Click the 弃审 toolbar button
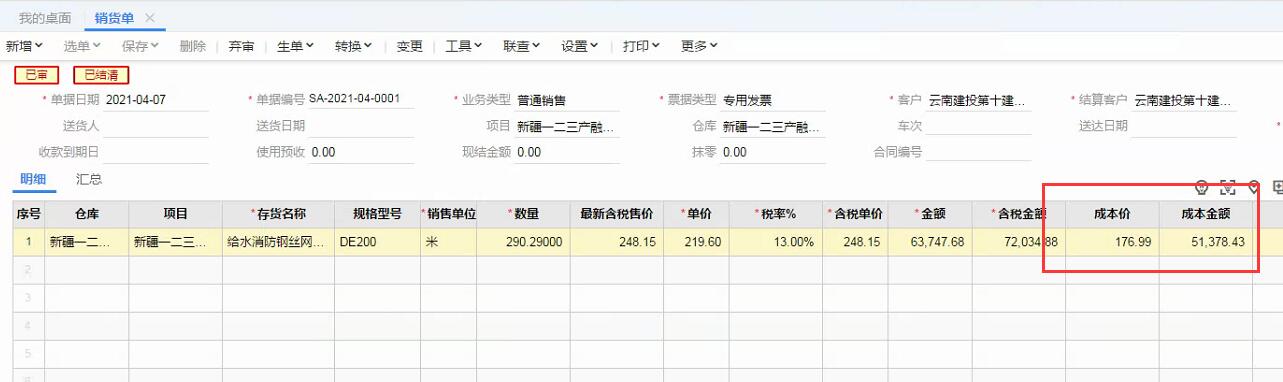Viewport: 1283px width, 382px height. pos(241,46)
